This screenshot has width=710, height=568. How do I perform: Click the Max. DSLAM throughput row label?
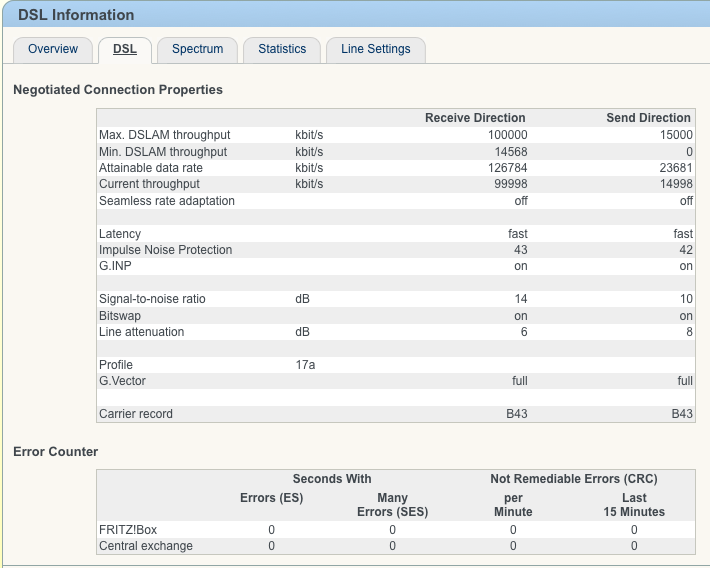164,135
